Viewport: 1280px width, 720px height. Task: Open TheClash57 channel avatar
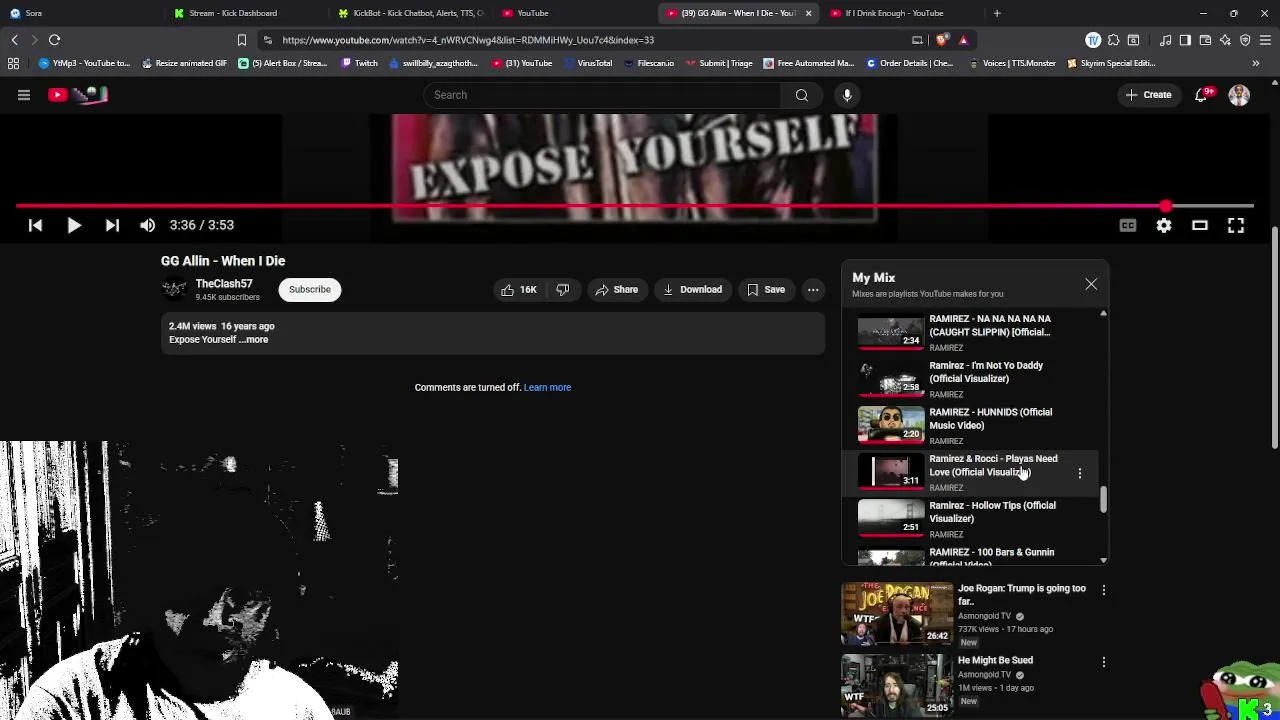point(174,290)
